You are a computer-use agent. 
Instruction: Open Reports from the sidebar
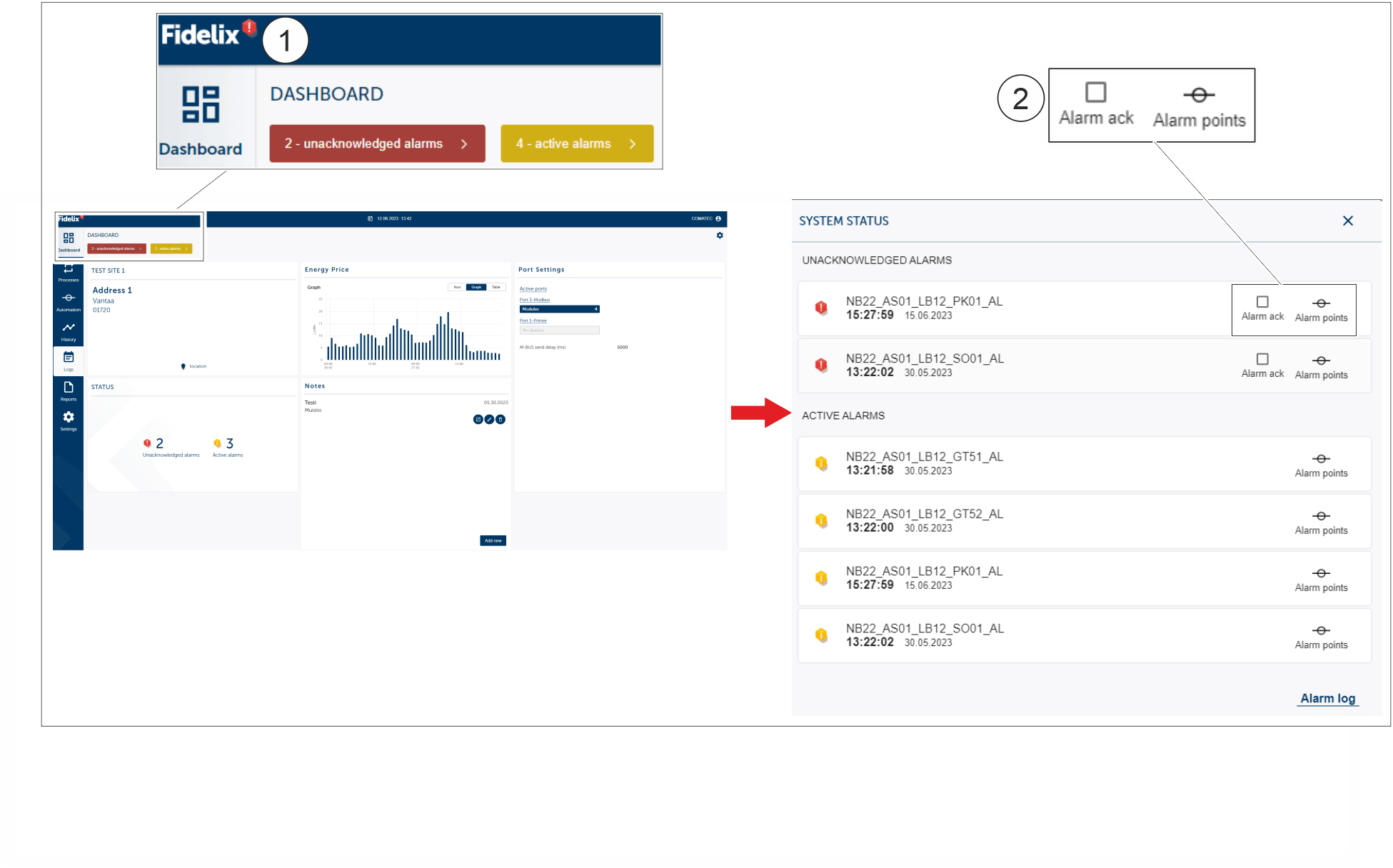[x=69, y=391]
